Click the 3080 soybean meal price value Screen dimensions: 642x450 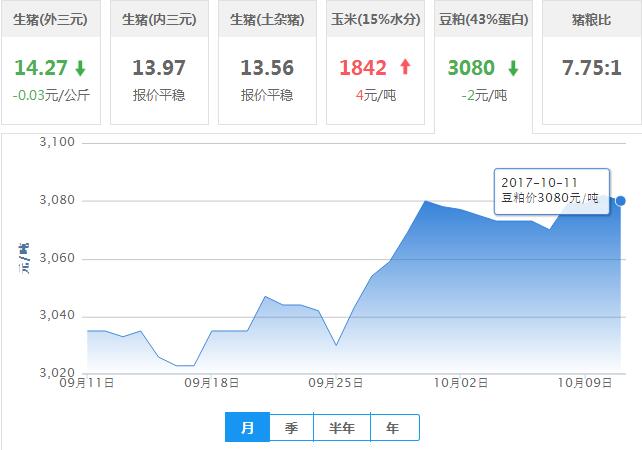tap(471, 68)
